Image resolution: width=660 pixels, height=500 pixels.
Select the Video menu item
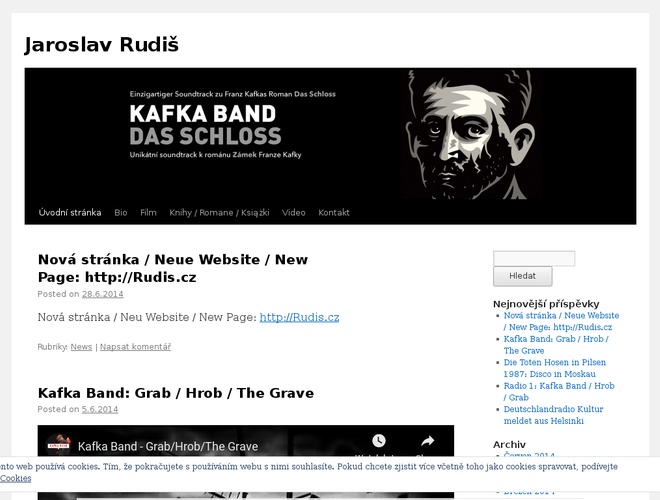pos(293,213)
